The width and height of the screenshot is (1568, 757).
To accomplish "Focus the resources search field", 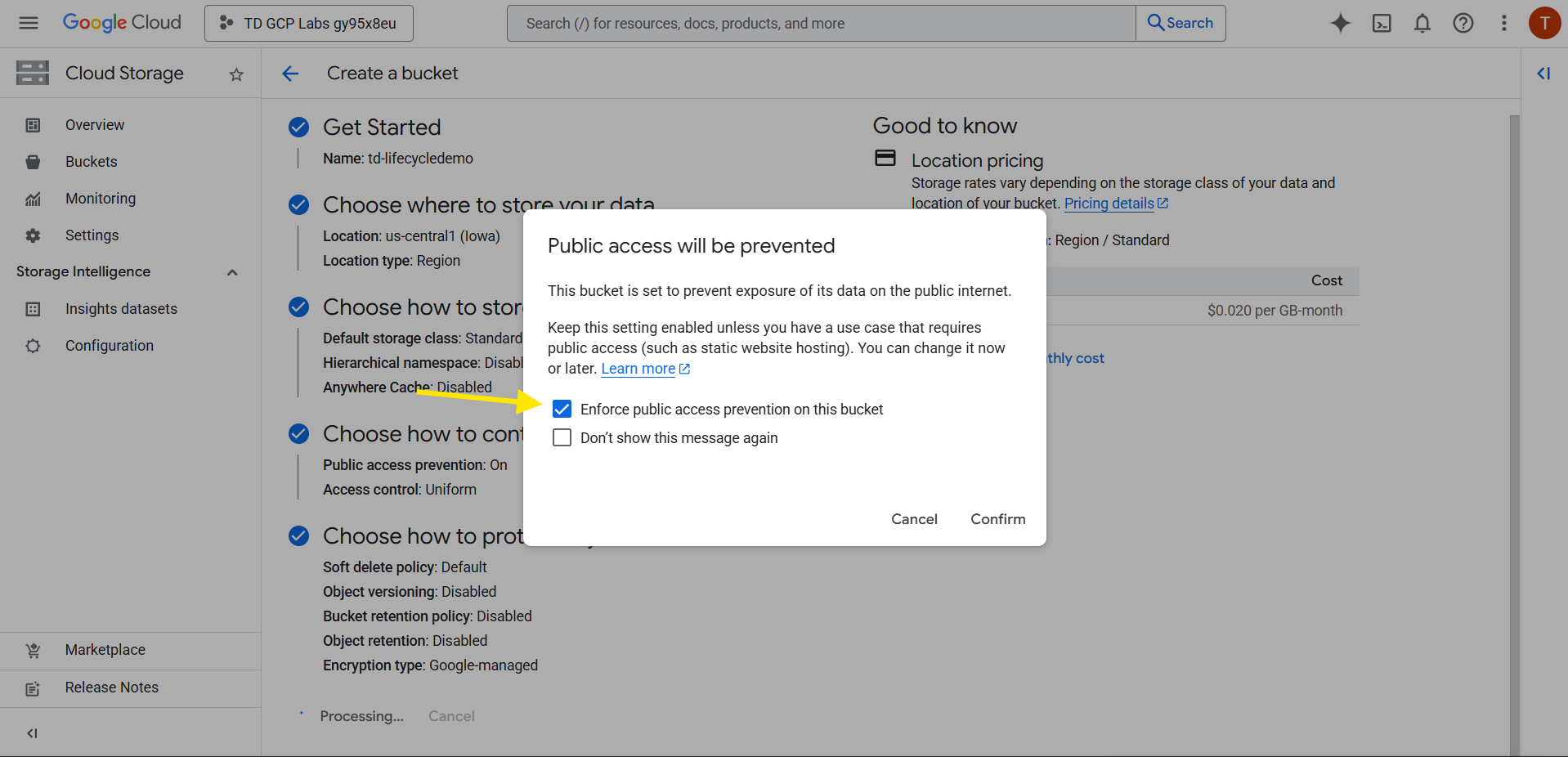I will (821, 23).
